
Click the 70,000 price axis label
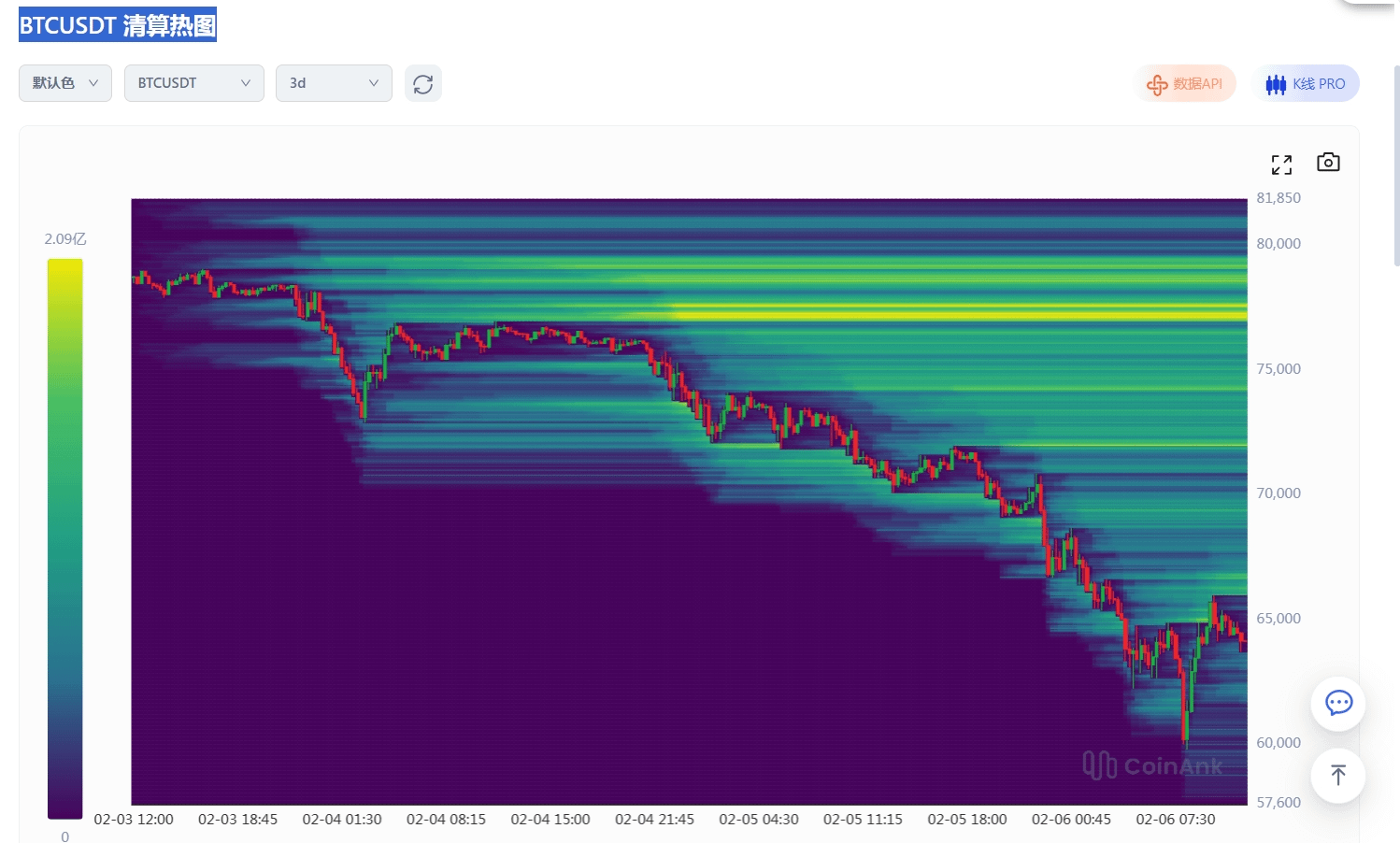pos(1278,493)
